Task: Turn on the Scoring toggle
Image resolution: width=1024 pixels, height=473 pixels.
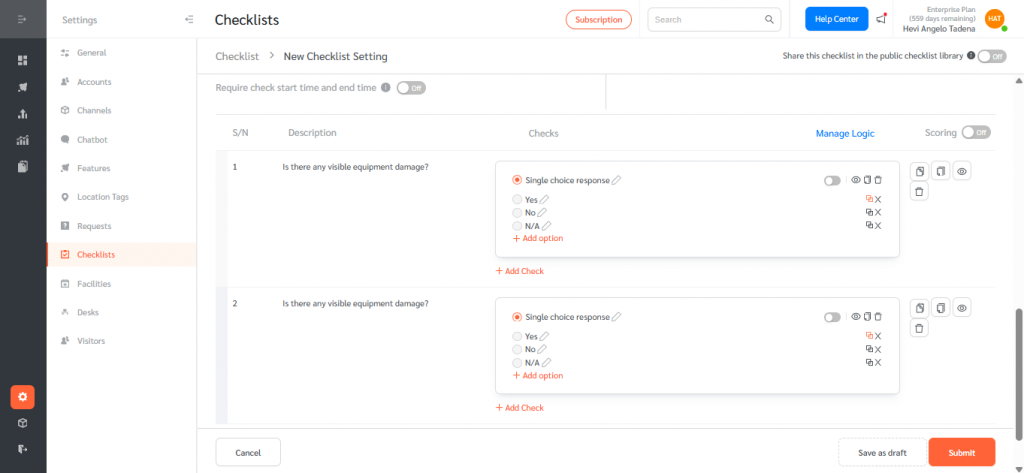Action: click(975, 133)
